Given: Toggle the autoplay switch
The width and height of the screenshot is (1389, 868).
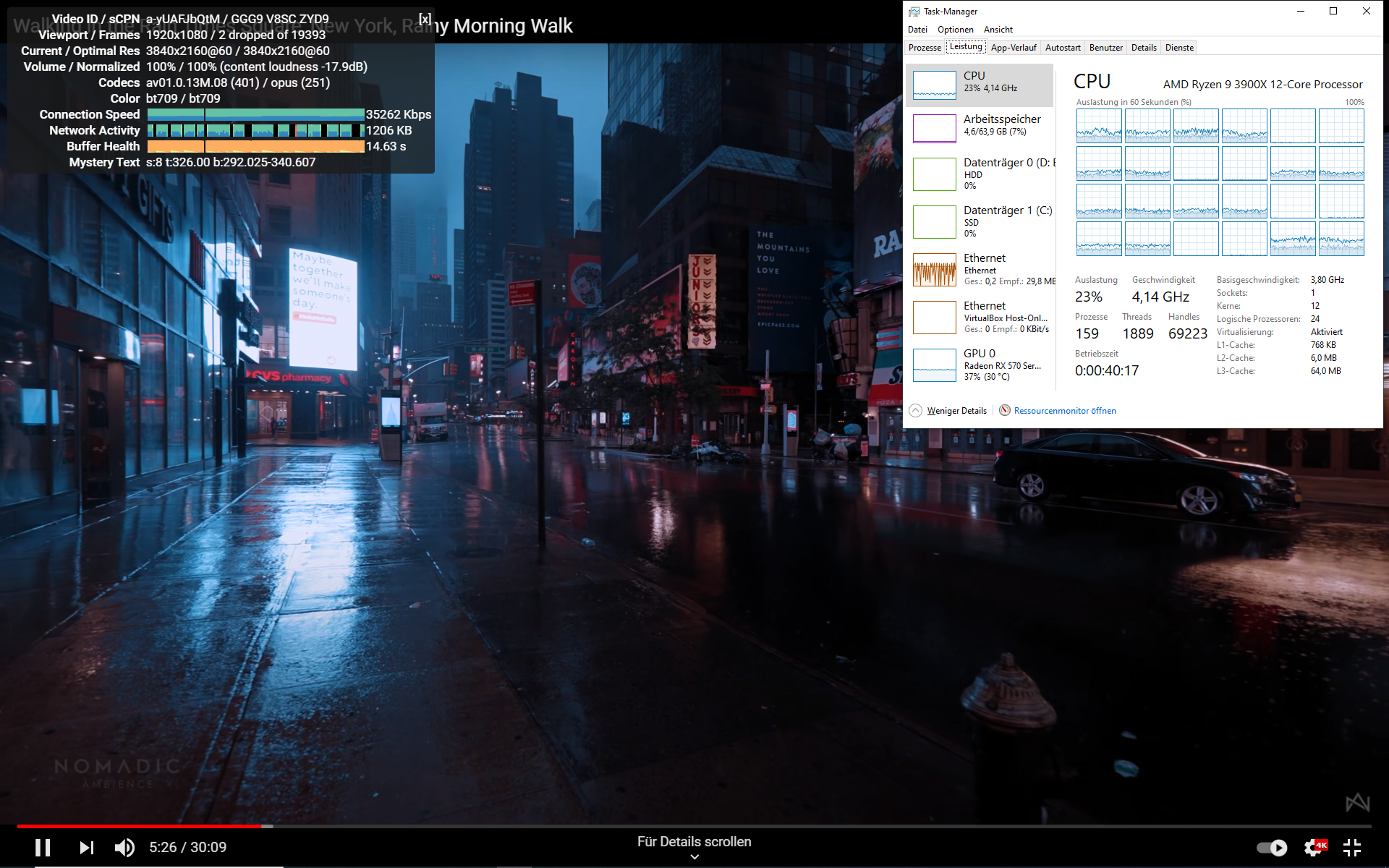Looking at the screenshot, I should pyautogui.click(x=1271, y=847).
